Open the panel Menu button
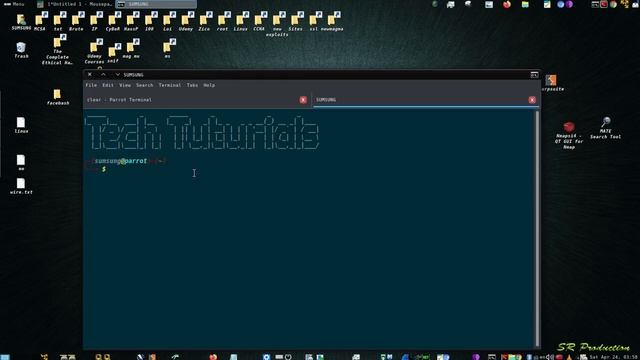The width and height of the screenshot is (640, 360). coord(14,4)
